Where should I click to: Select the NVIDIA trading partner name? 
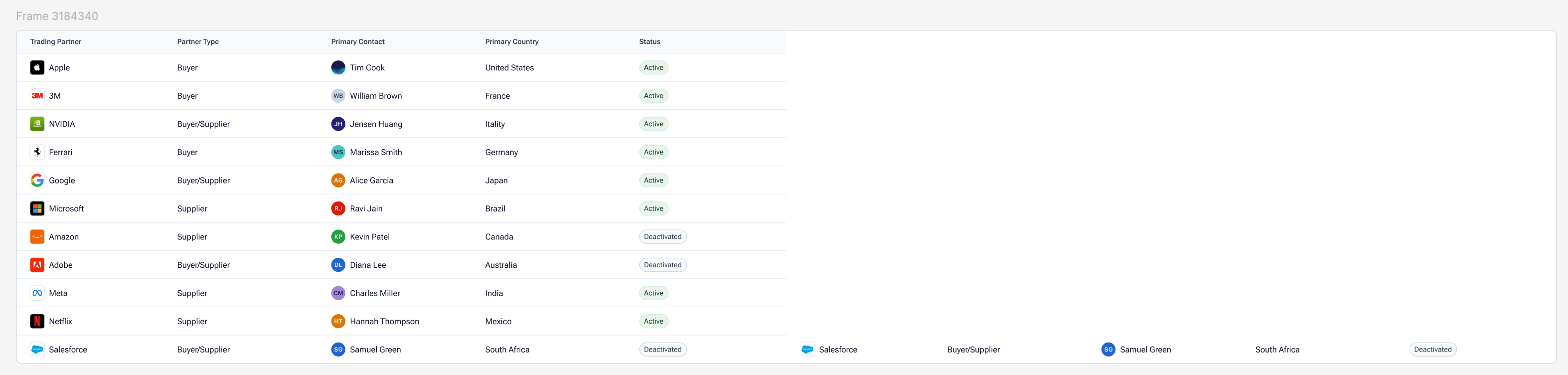tap(62, 124)
